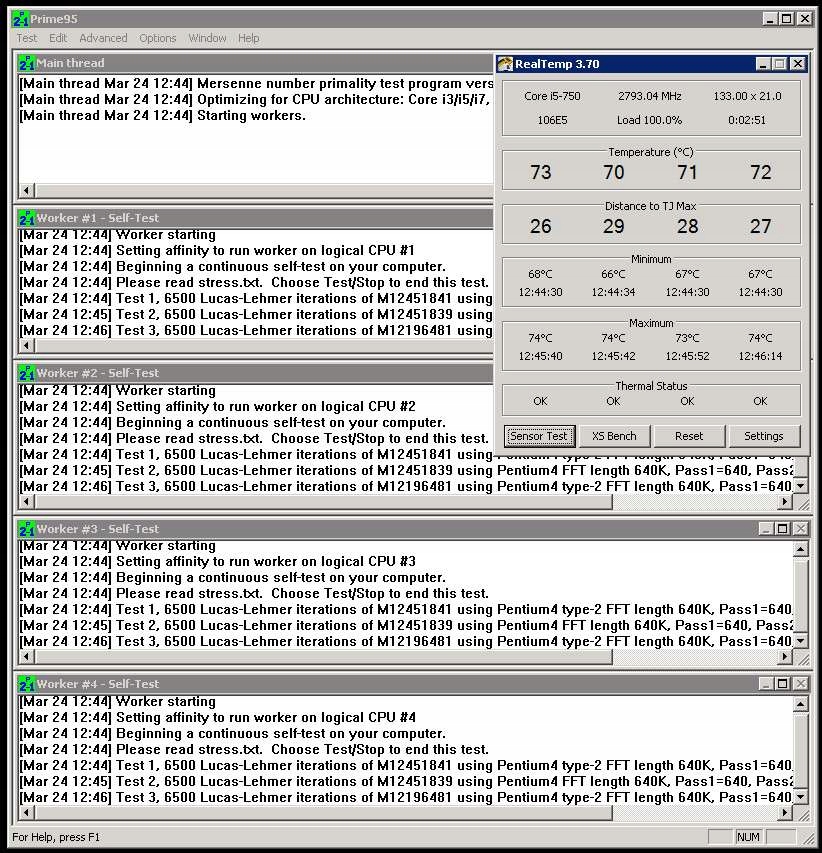This screenshot has height=853, width=822.
Task: Click 'Setting affinity' line mentioning logical CPU #1
Action: (217, 251)
